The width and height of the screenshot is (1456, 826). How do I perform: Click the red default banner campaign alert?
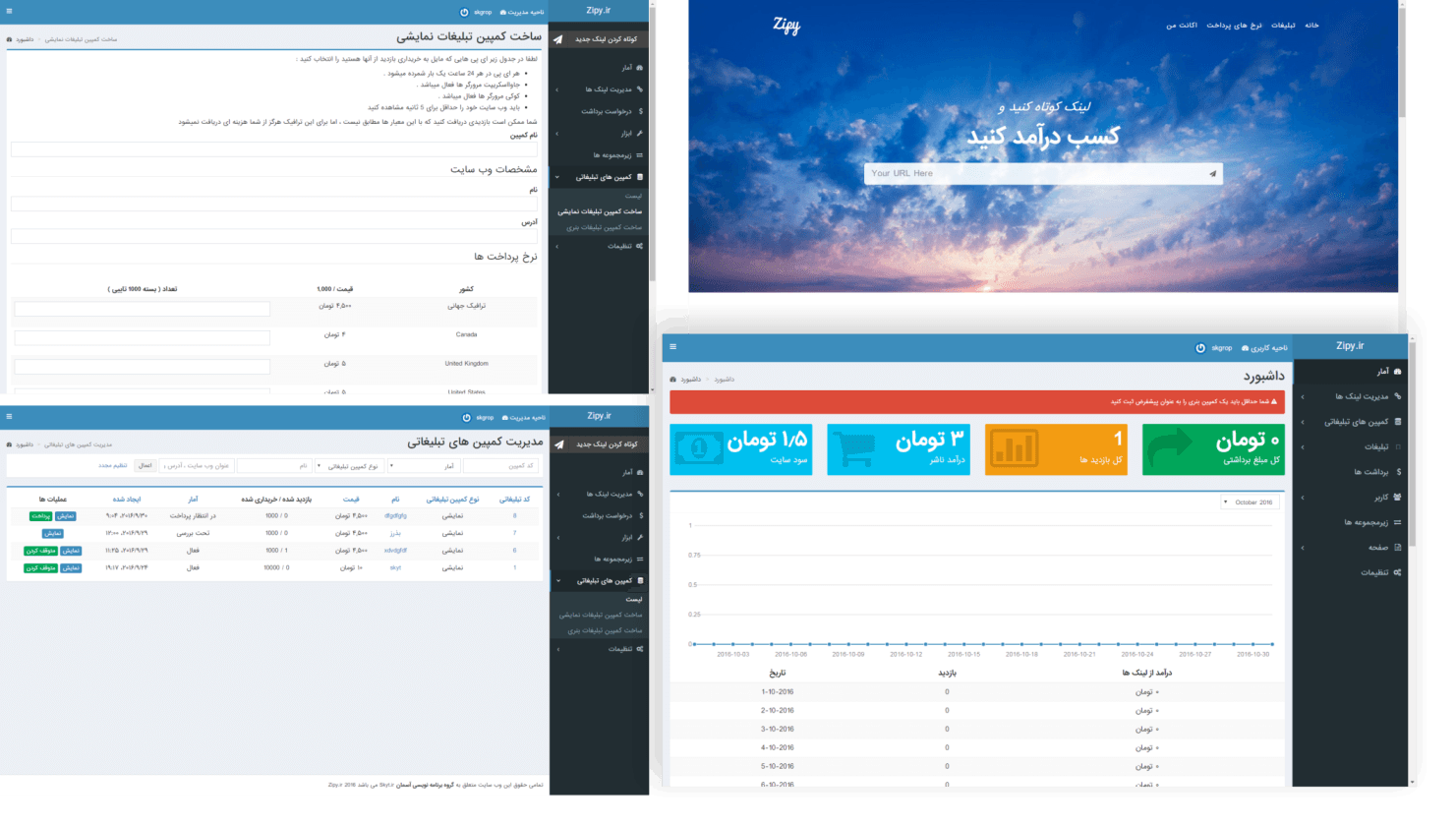click(977, 401)
